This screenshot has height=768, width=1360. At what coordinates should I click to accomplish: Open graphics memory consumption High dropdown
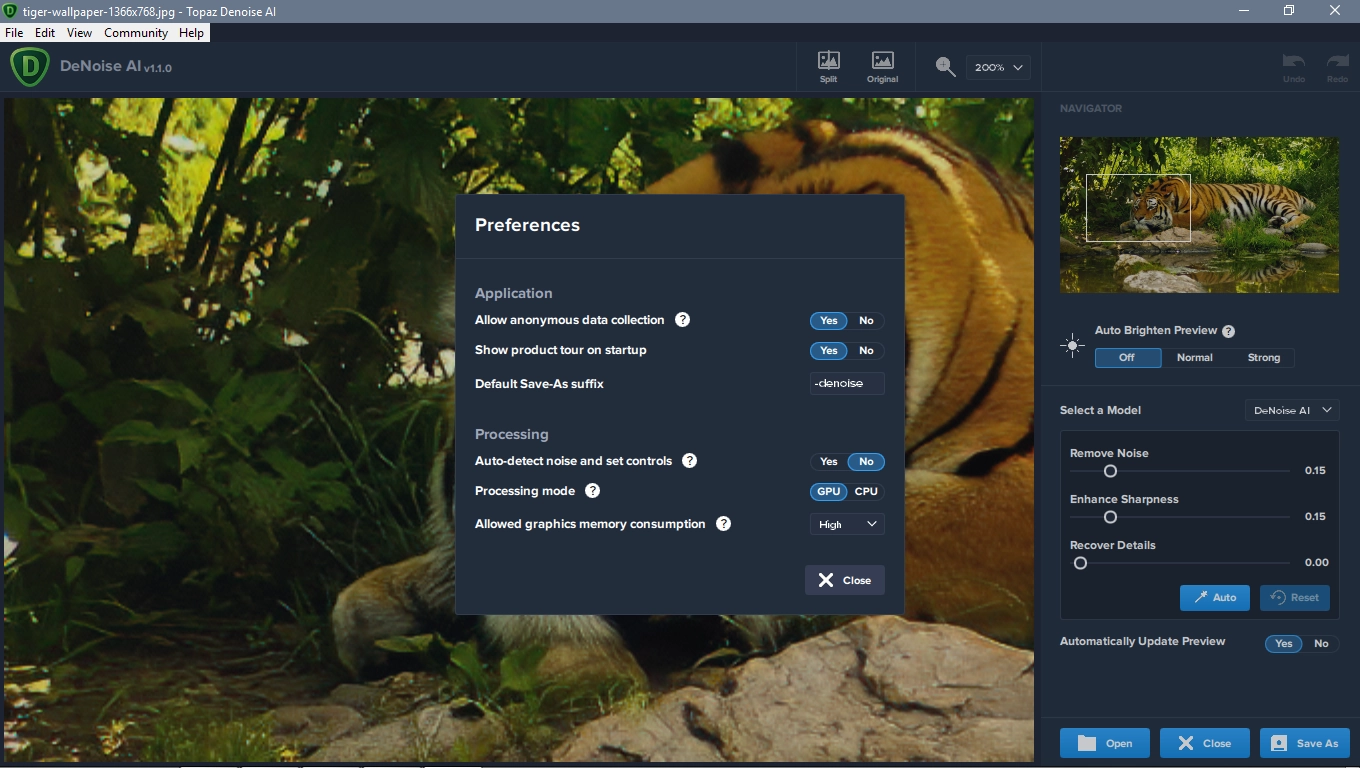point(847,524)
